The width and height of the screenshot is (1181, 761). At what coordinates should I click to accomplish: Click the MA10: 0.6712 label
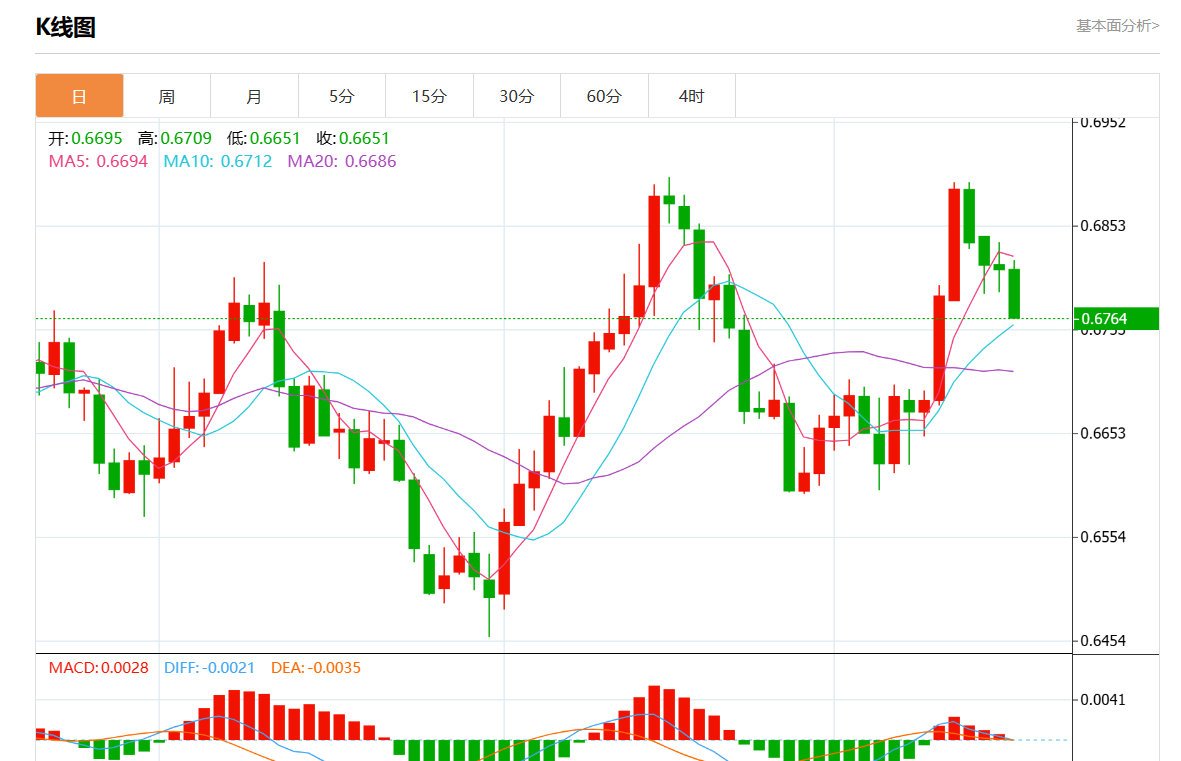point(218,161)
